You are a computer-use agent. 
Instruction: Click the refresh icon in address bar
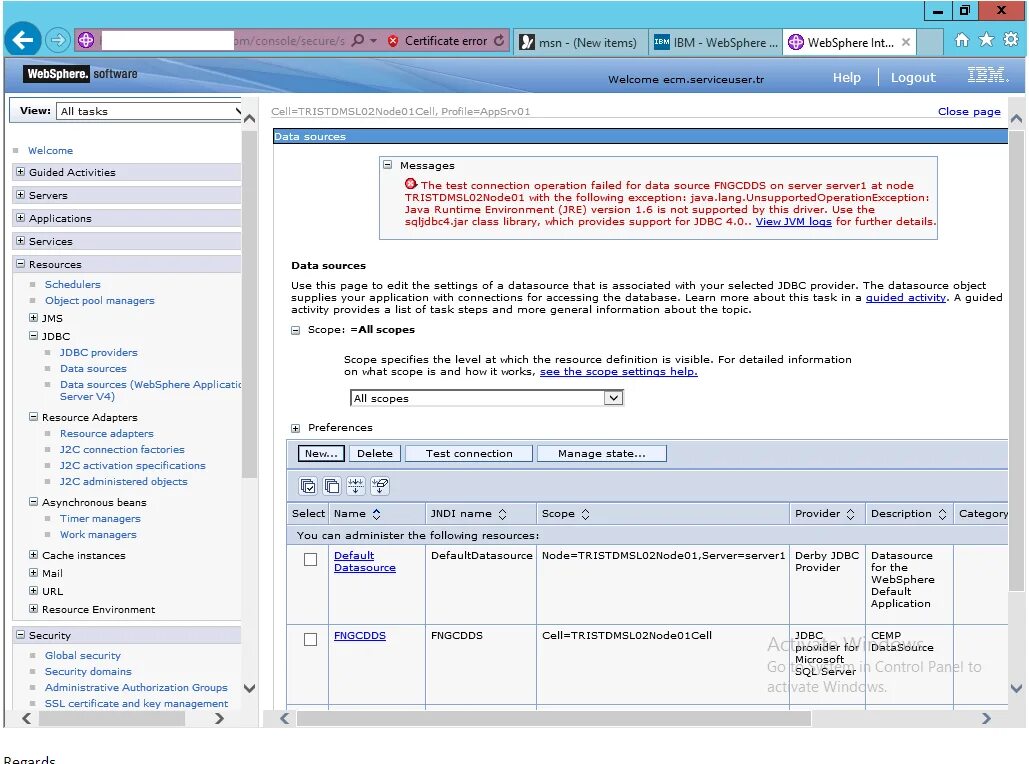coord(499,41)
